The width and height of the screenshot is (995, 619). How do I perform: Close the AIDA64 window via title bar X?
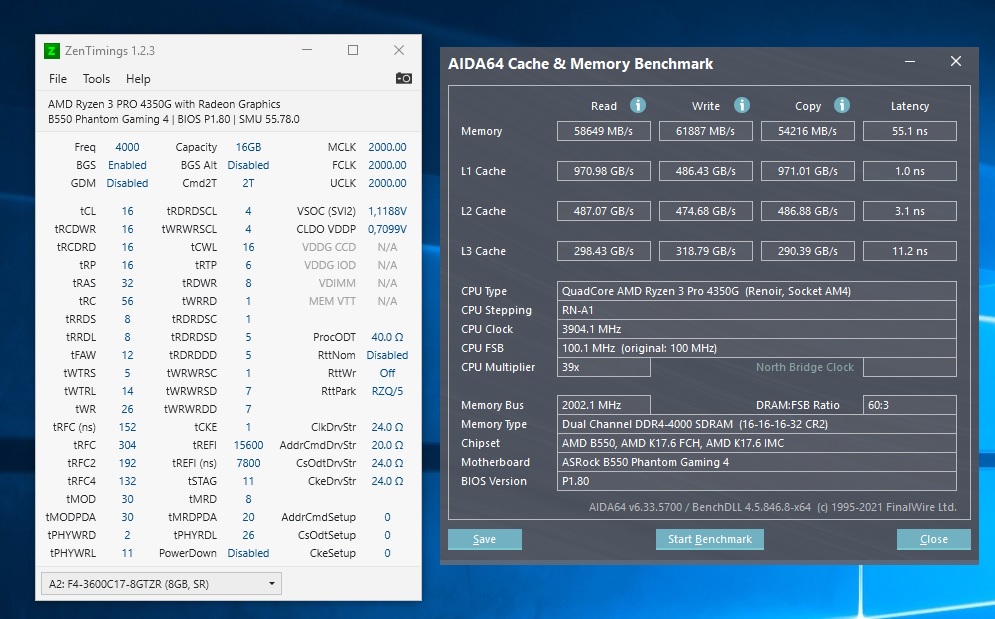click(x=956, y=62)
